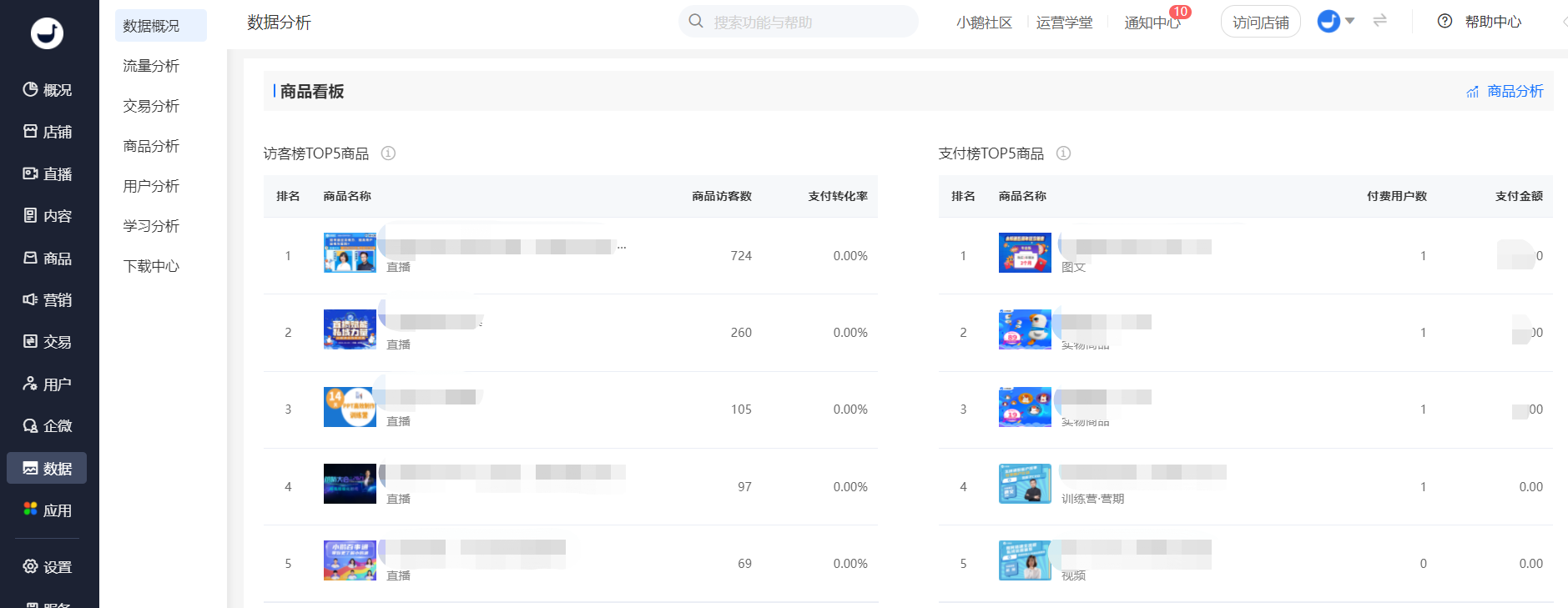The image size is (1568, 608).
Task: Open 小鹅社区 link
Action: [x=984, y=23]
